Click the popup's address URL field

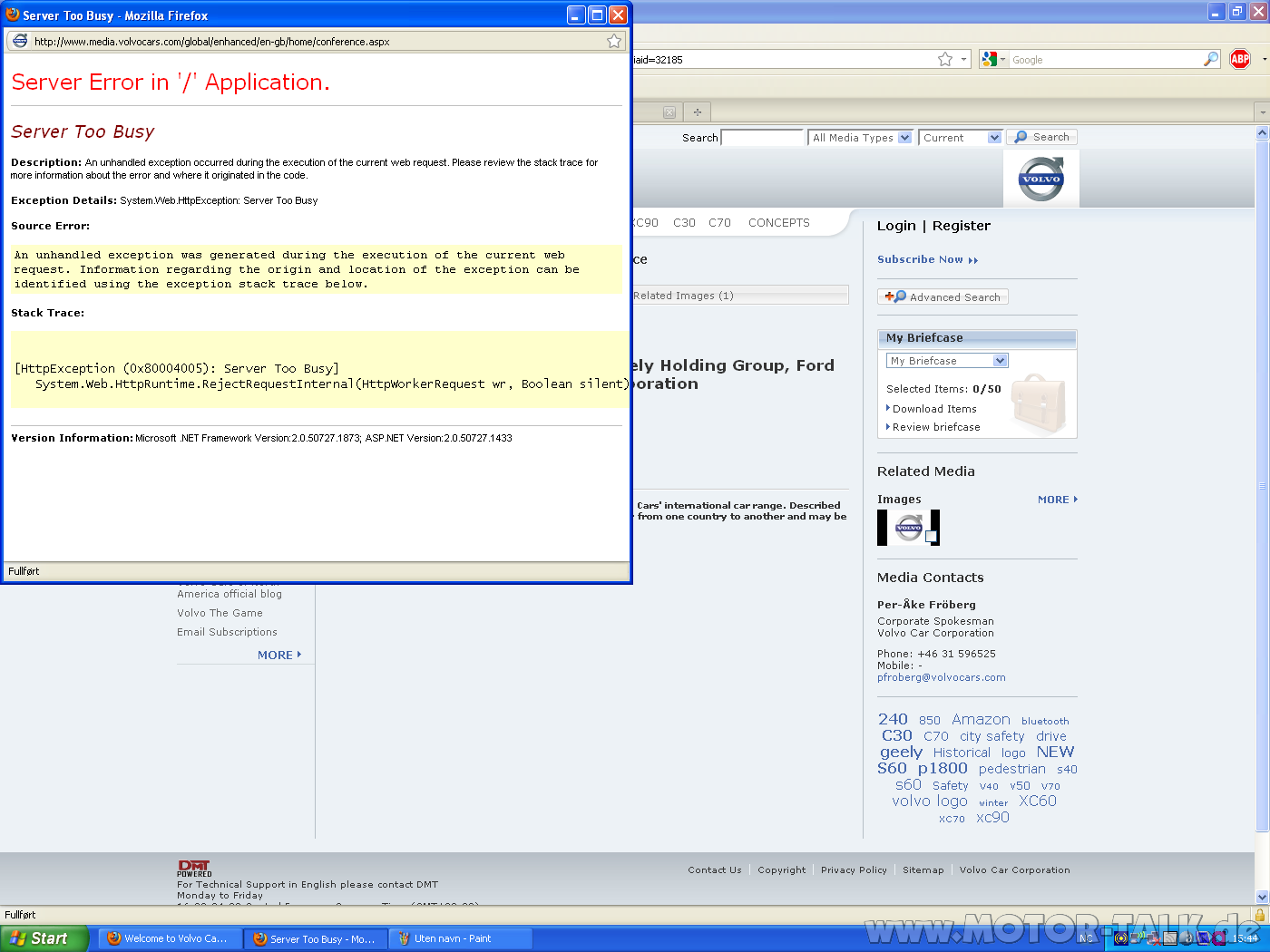tap(317, 42)
